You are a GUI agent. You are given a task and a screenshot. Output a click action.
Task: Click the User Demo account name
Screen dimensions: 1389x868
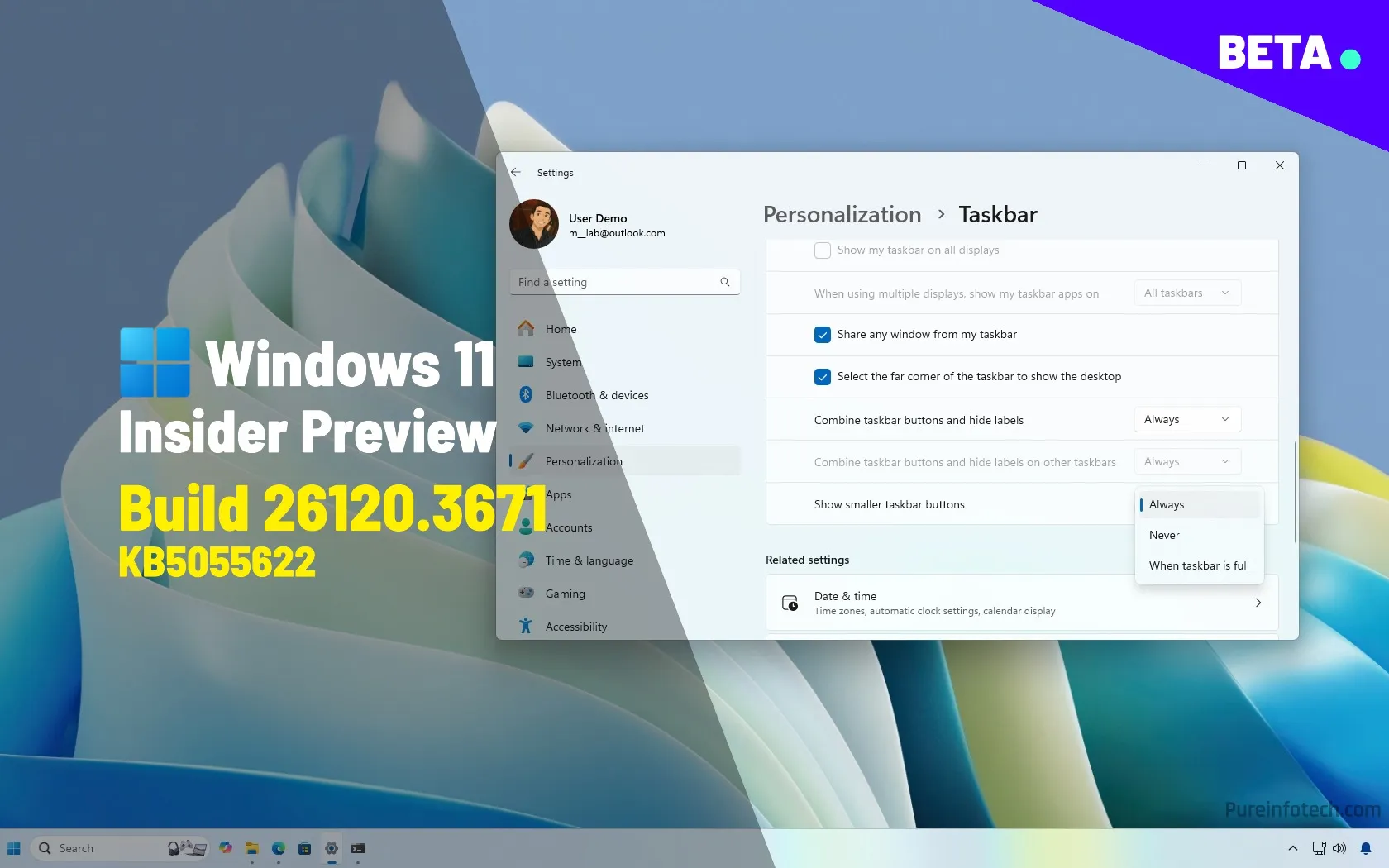[598, 218]
